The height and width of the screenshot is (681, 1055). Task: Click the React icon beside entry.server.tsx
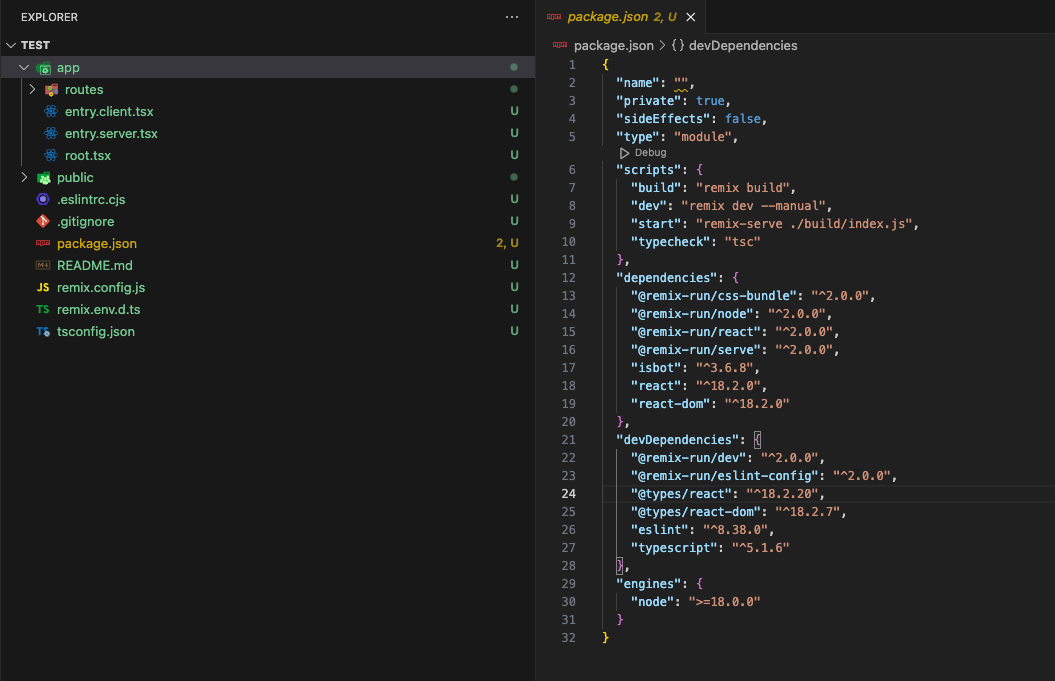click(51, 133)
